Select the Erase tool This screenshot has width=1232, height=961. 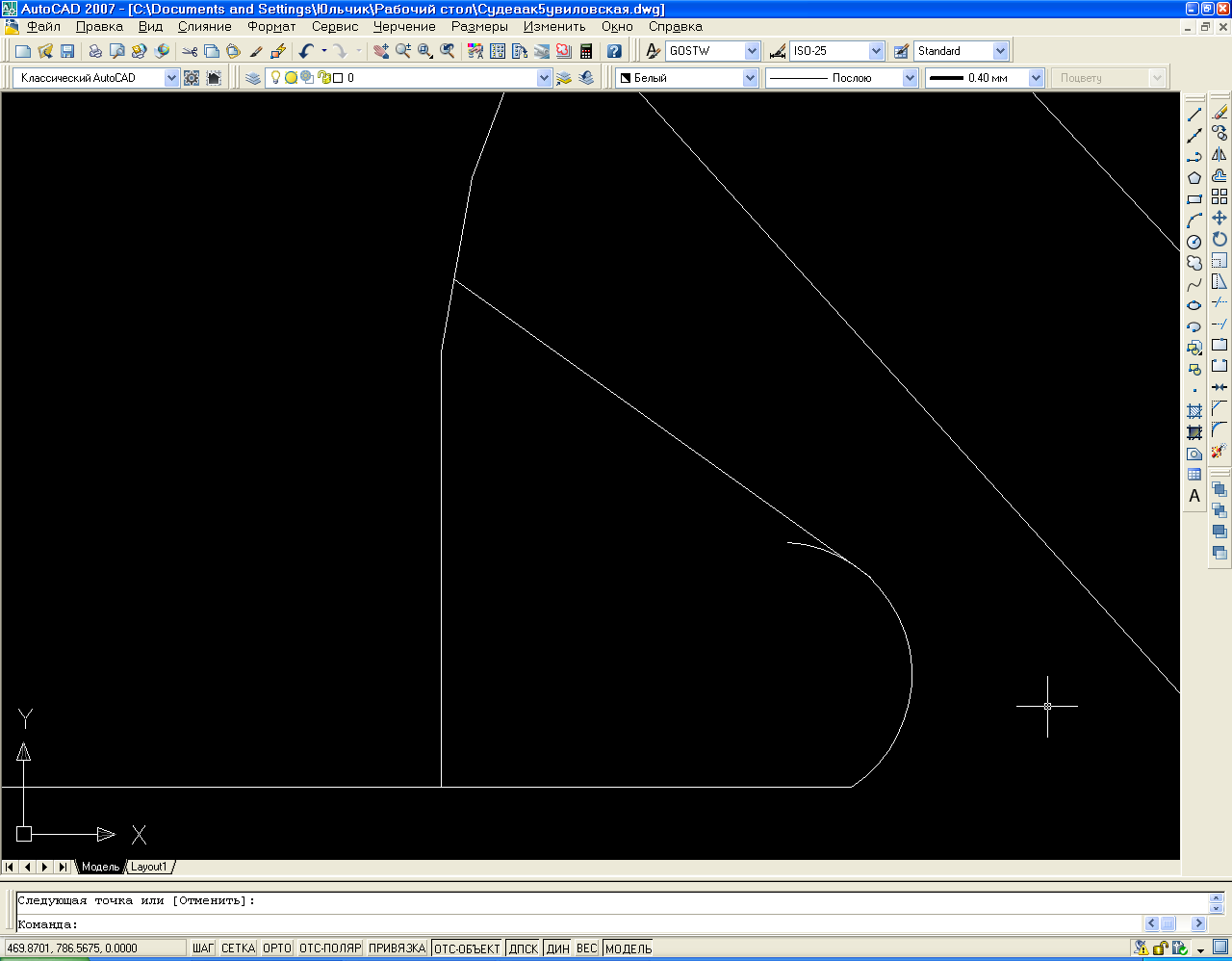pyautogui.click(x=1219, y=113)
